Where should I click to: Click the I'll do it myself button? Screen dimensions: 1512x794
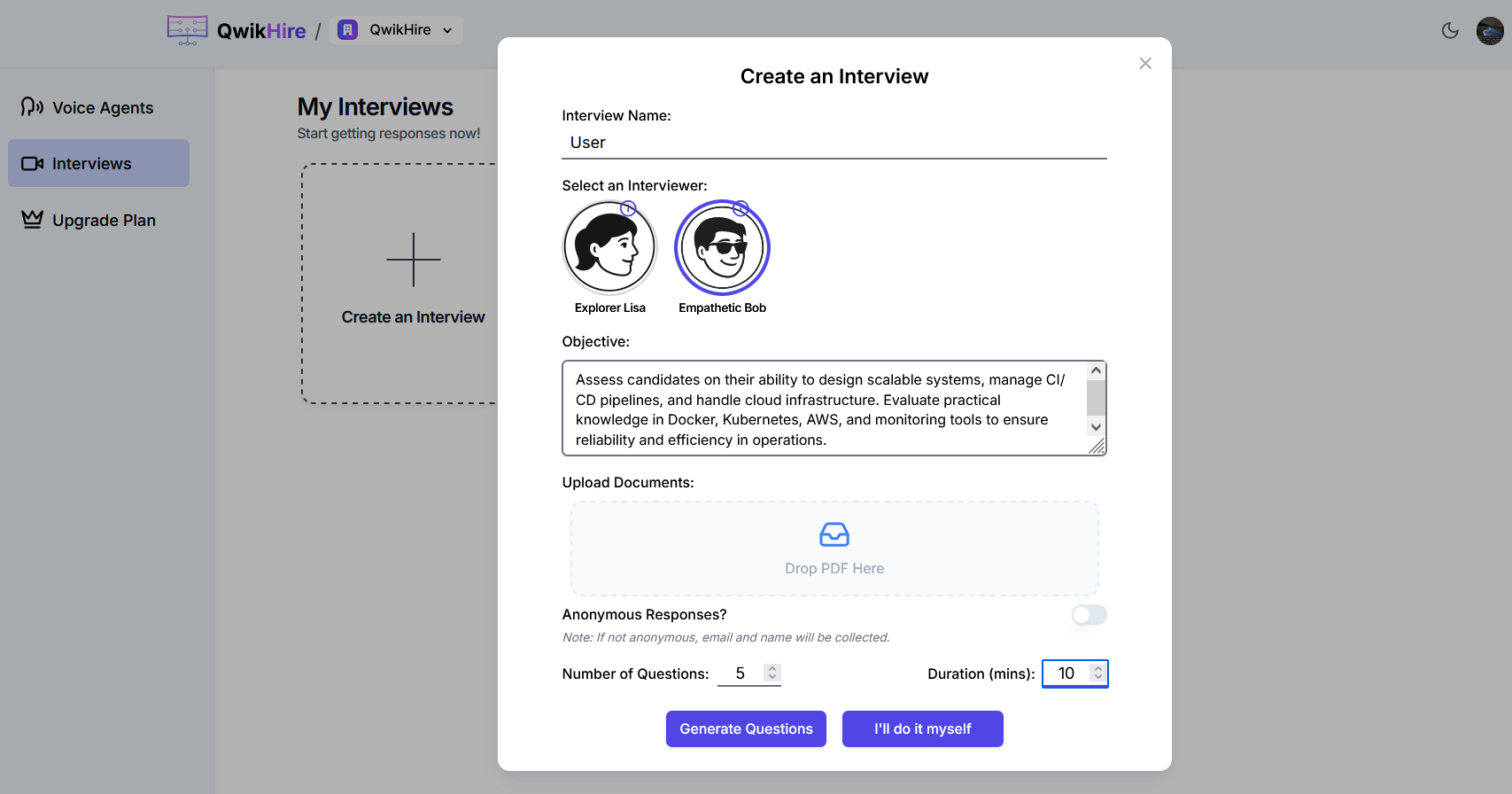click(x=922, y=728)
